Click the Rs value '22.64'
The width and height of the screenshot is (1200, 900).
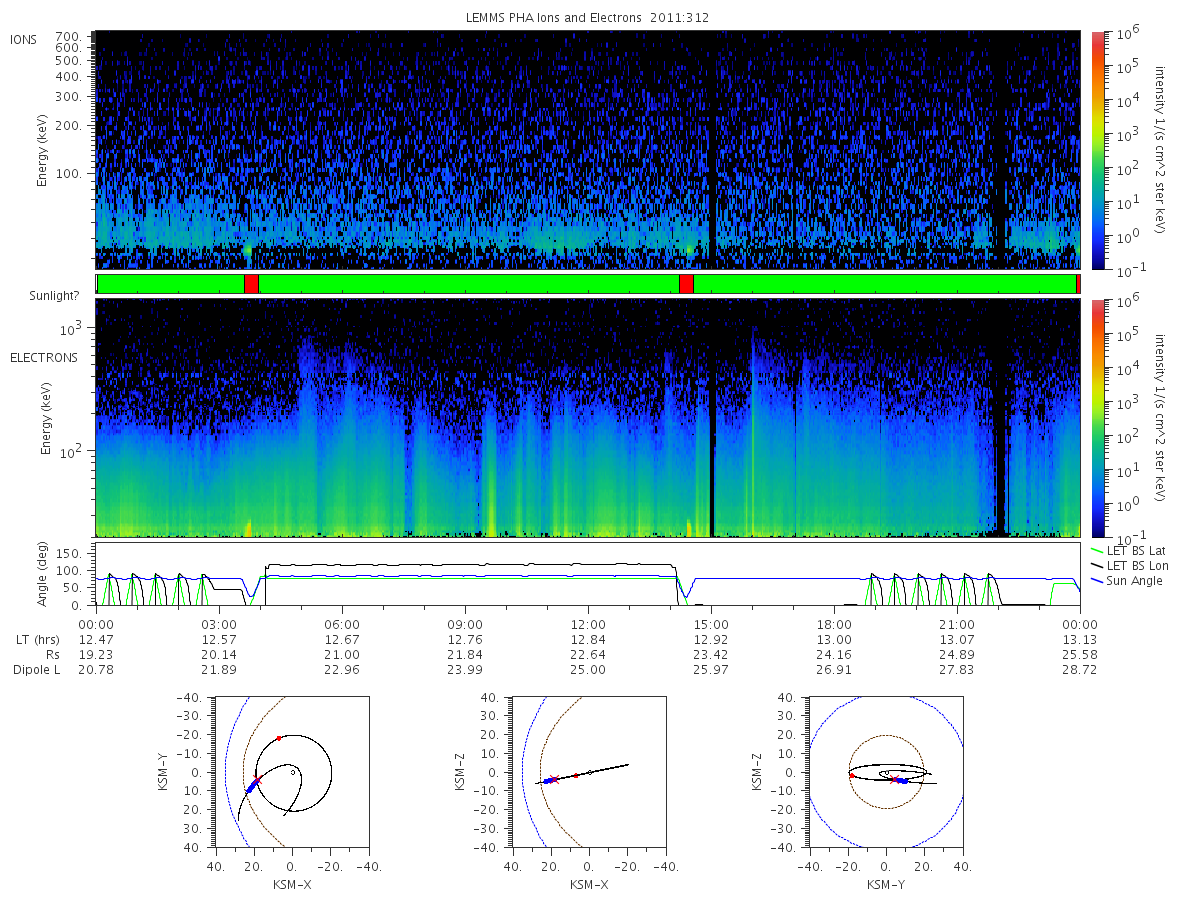coord(588,654)
